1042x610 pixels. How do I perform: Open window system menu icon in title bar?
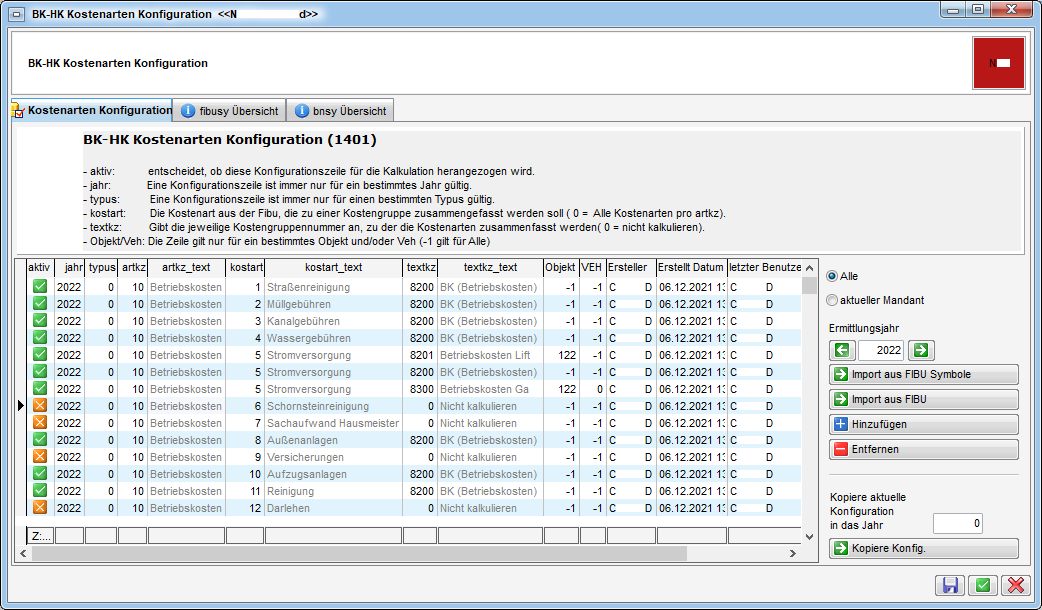[17, 14]
